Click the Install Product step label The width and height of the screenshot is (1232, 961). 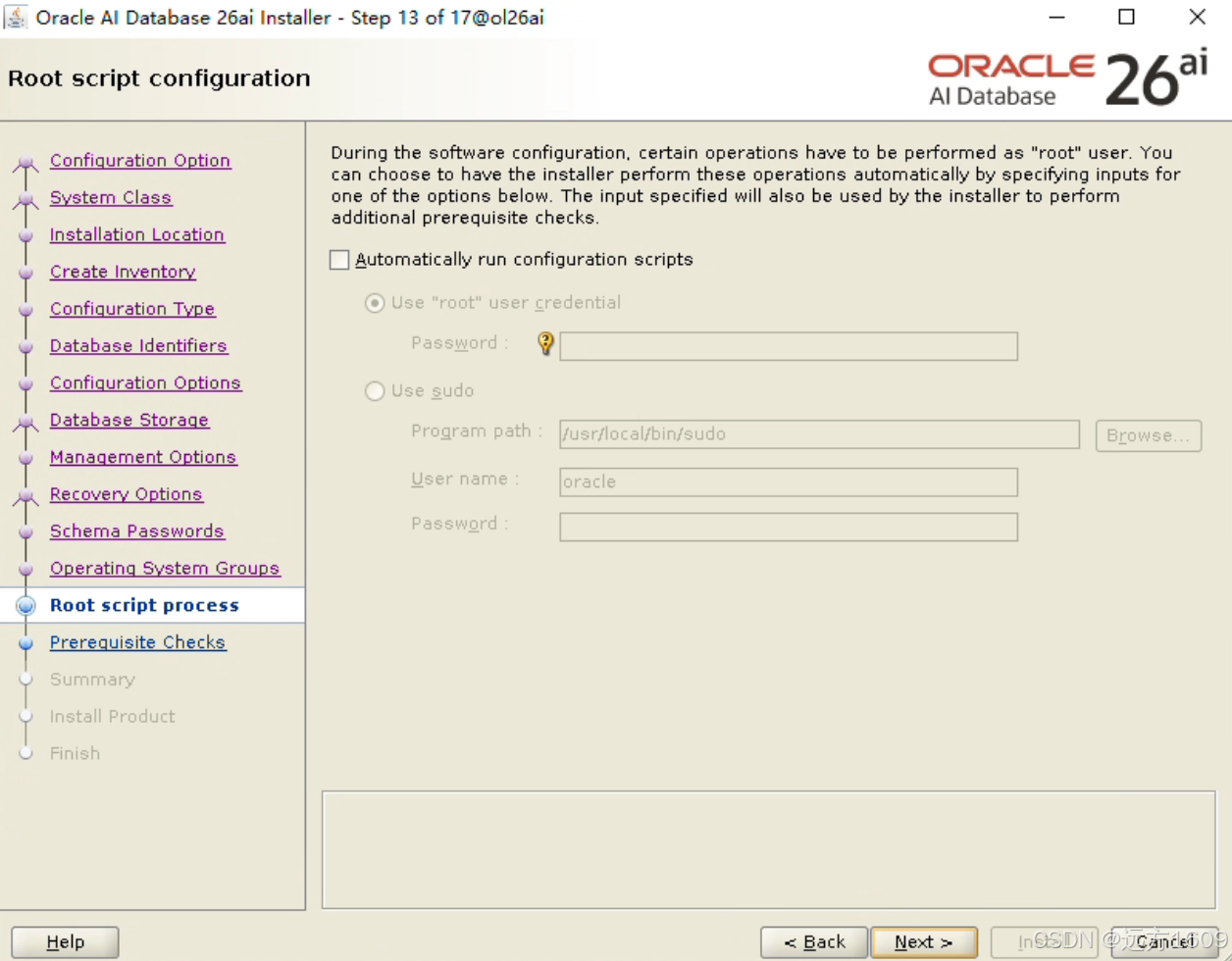tap(113, 717)
